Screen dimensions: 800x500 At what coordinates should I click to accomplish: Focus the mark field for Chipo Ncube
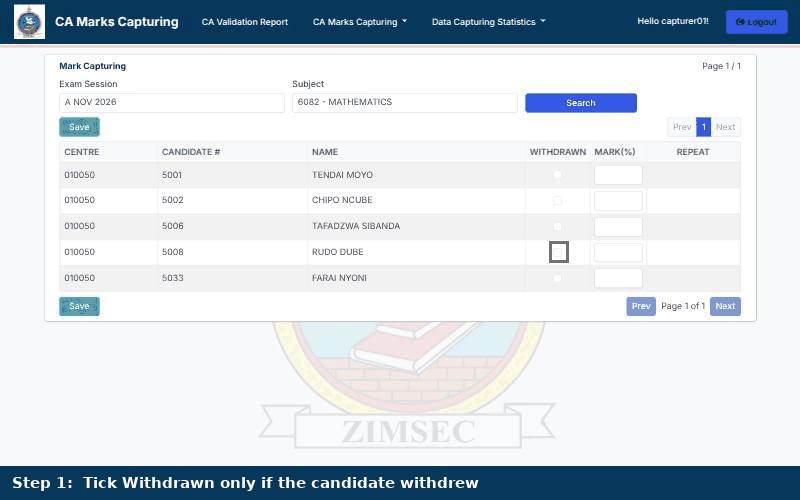[618, 201]
